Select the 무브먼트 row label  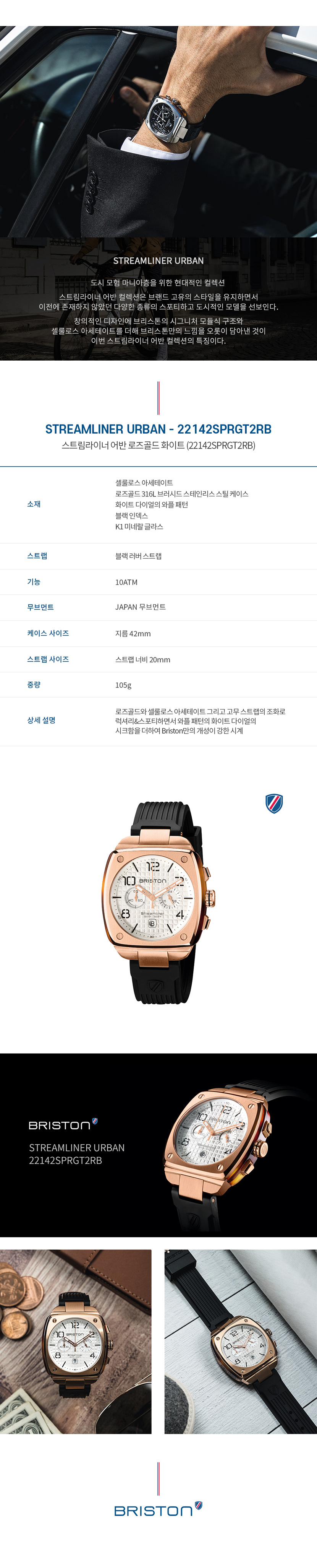pos(40,607)
